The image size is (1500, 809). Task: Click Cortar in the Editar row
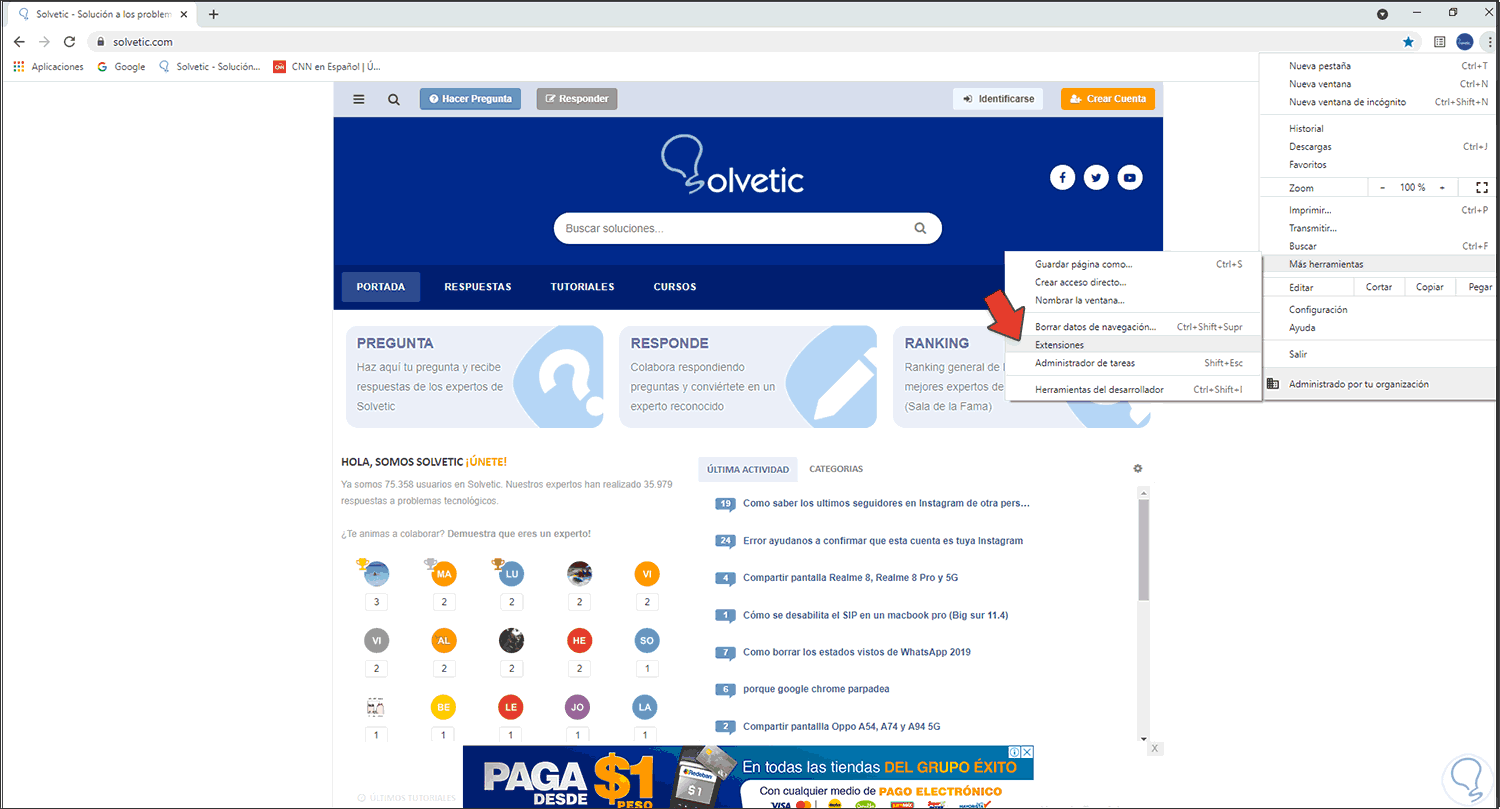[x=1379, y=287]
